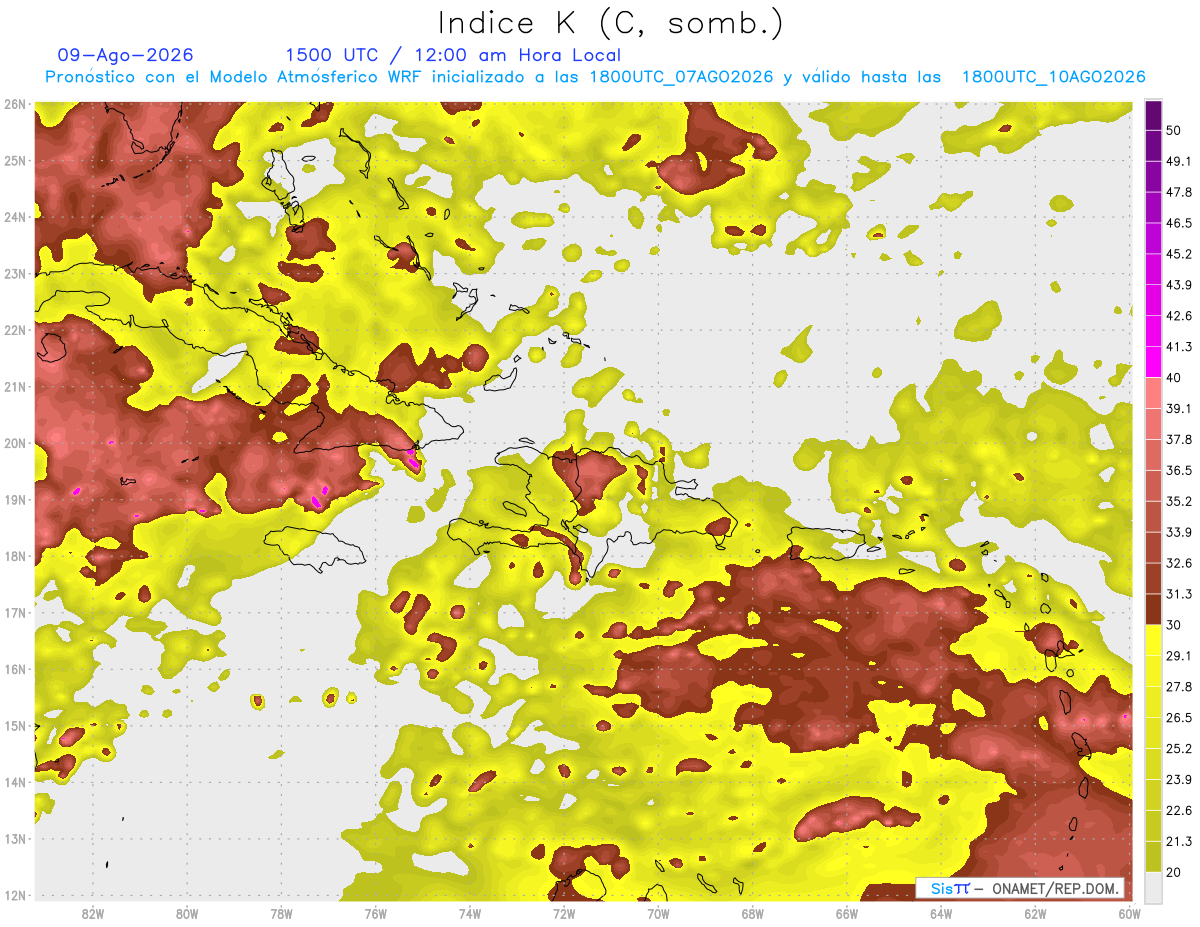Click the colorbar value '47.8'
The width and height of the screenshot is (1200, 927).
tap(1179, 192)
